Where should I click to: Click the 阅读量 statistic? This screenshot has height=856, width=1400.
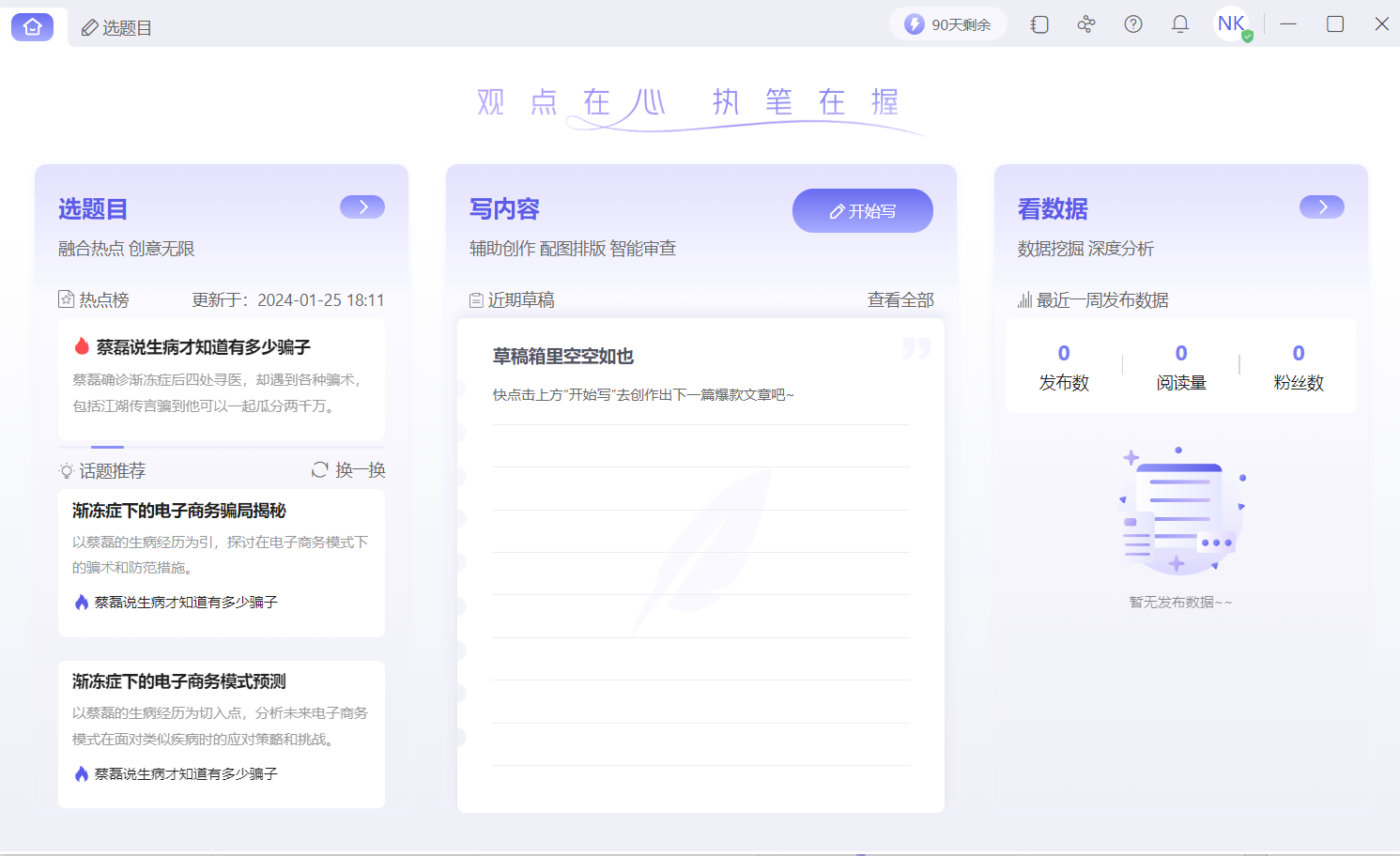1181,367
